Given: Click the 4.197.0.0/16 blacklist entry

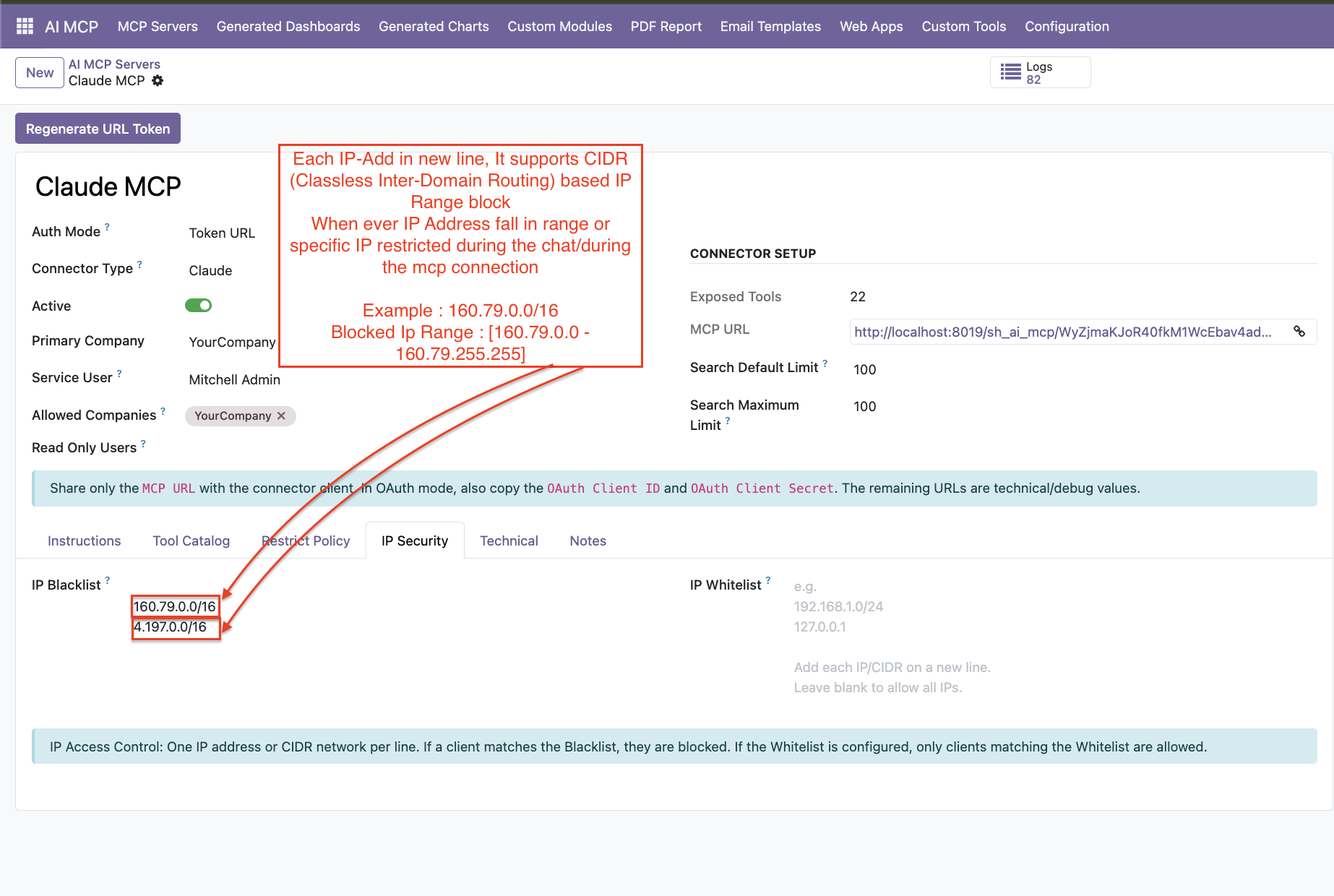Looking at the screenshot, I should 171,627.
